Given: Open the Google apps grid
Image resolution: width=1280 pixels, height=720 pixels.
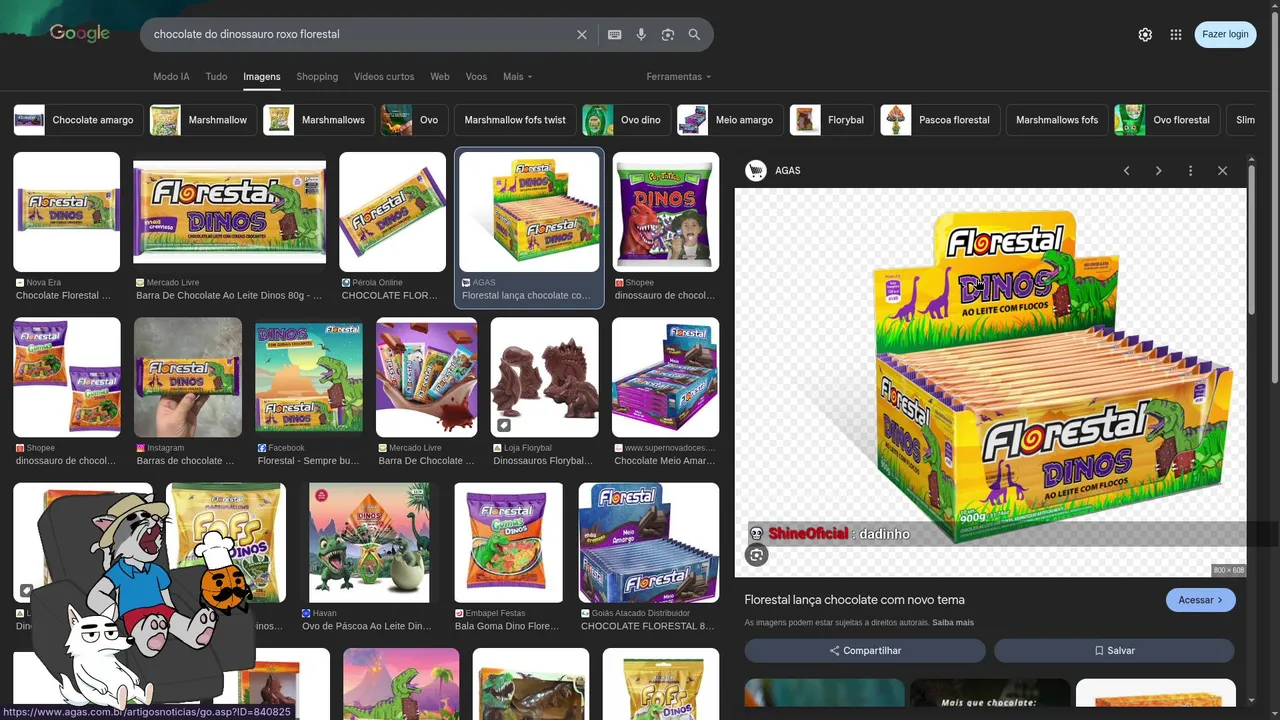Looking at the screenshot, I should click(x=1176, y=34).
